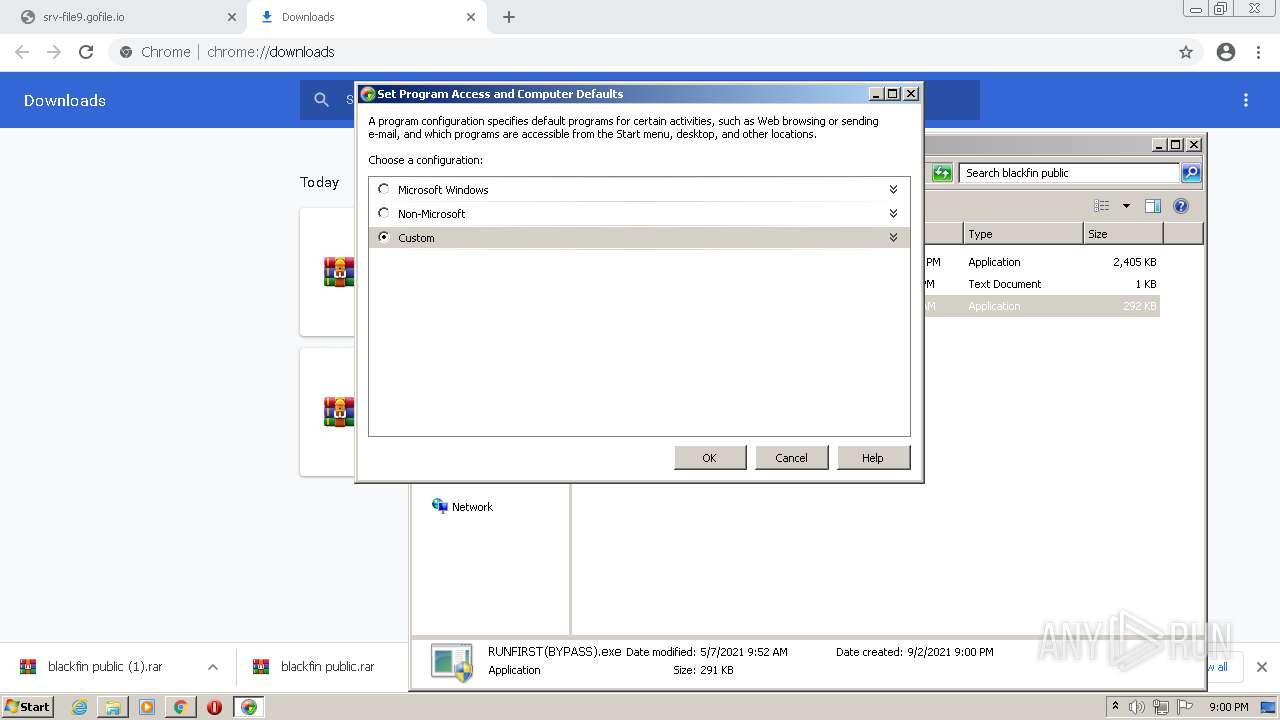The width and height of the screenshot is (1280, 720).
Task: Click the second download's WinRAR icon
Action: (339, 412)
